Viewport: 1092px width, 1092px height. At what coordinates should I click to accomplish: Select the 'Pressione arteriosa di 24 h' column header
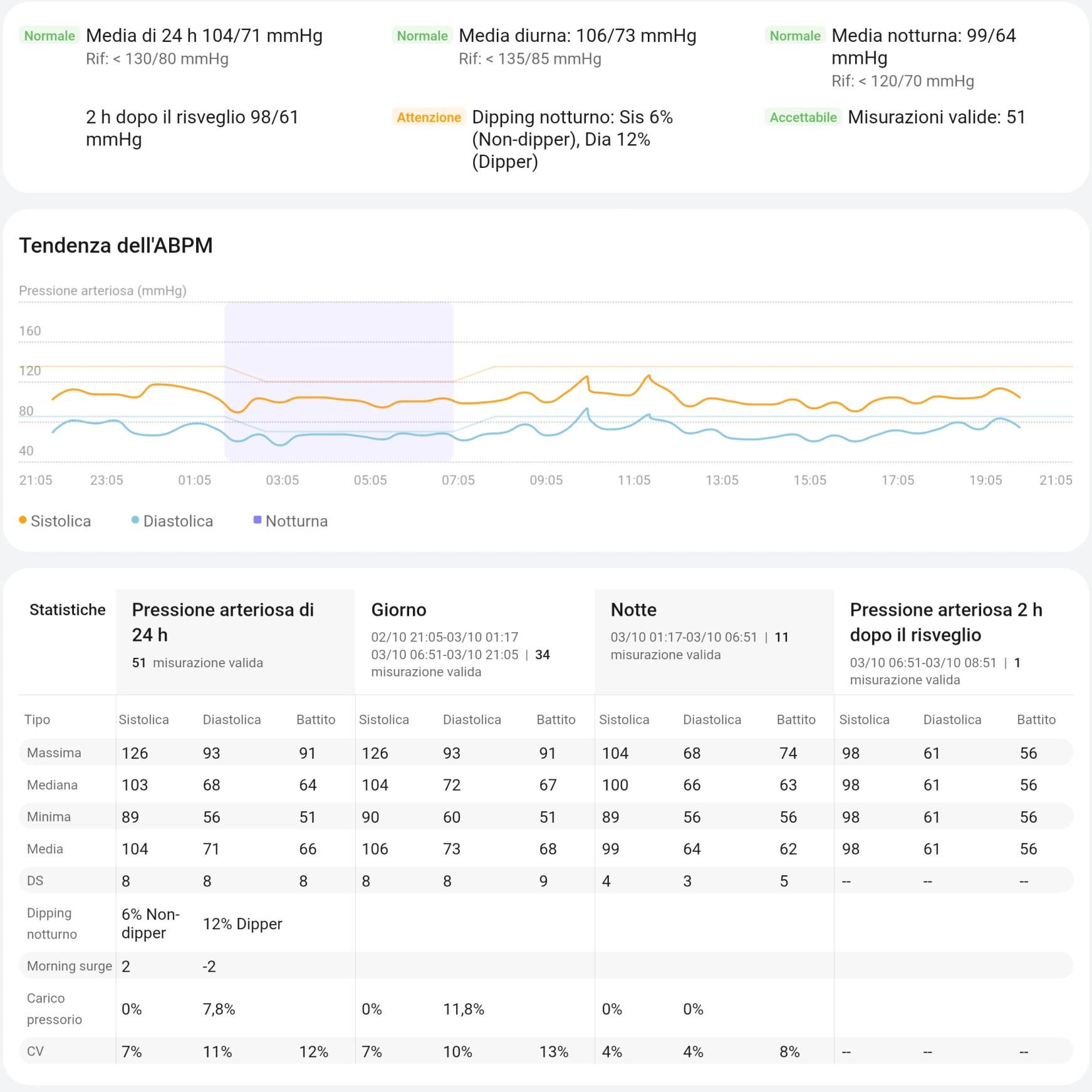tap(236, 642)
